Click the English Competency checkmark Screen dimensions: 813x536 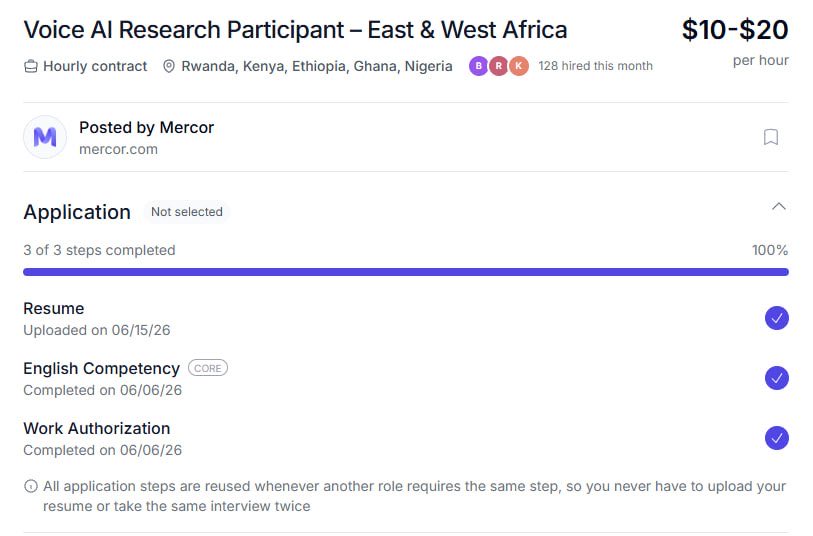click(x=776, y=378)
